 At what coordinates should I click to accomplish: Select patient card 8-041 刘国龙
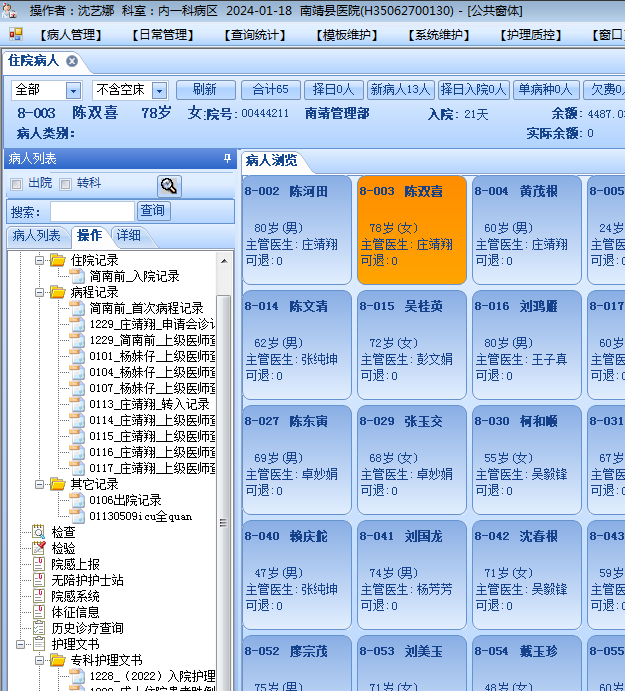tap(412, 575)
